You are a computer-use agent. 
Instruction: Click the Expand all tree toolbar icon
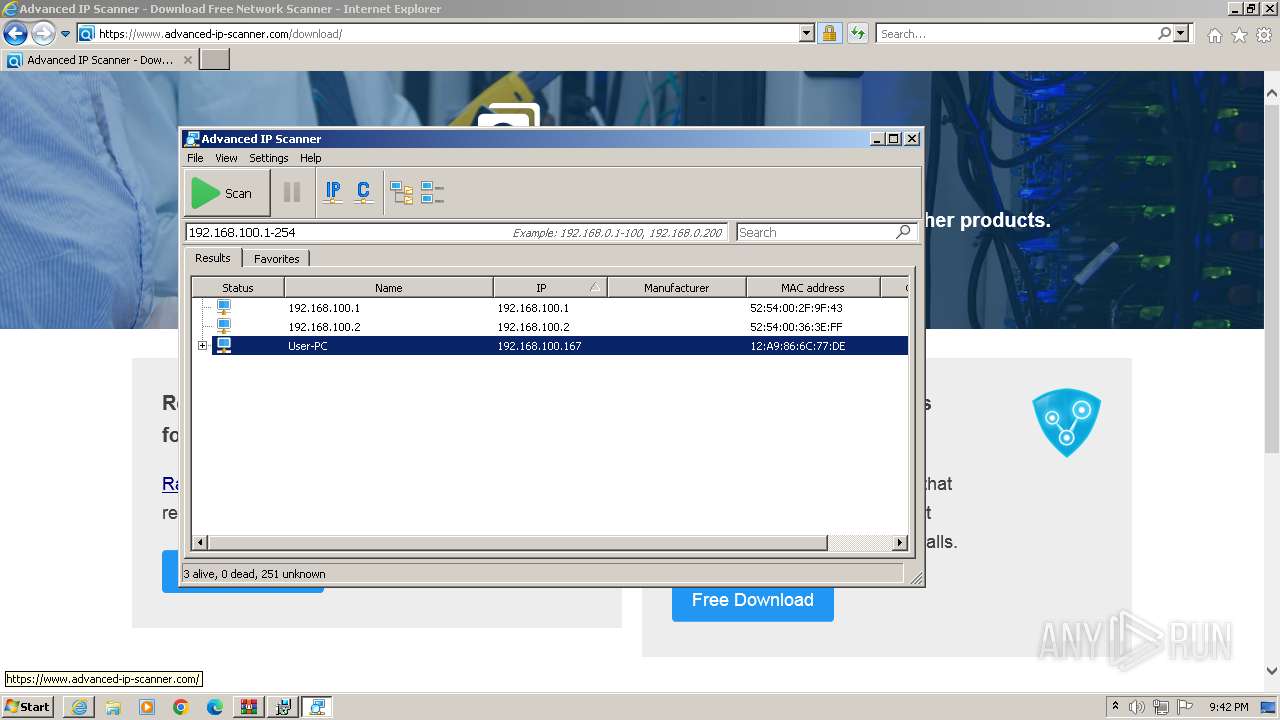click(x=401, y=193)
